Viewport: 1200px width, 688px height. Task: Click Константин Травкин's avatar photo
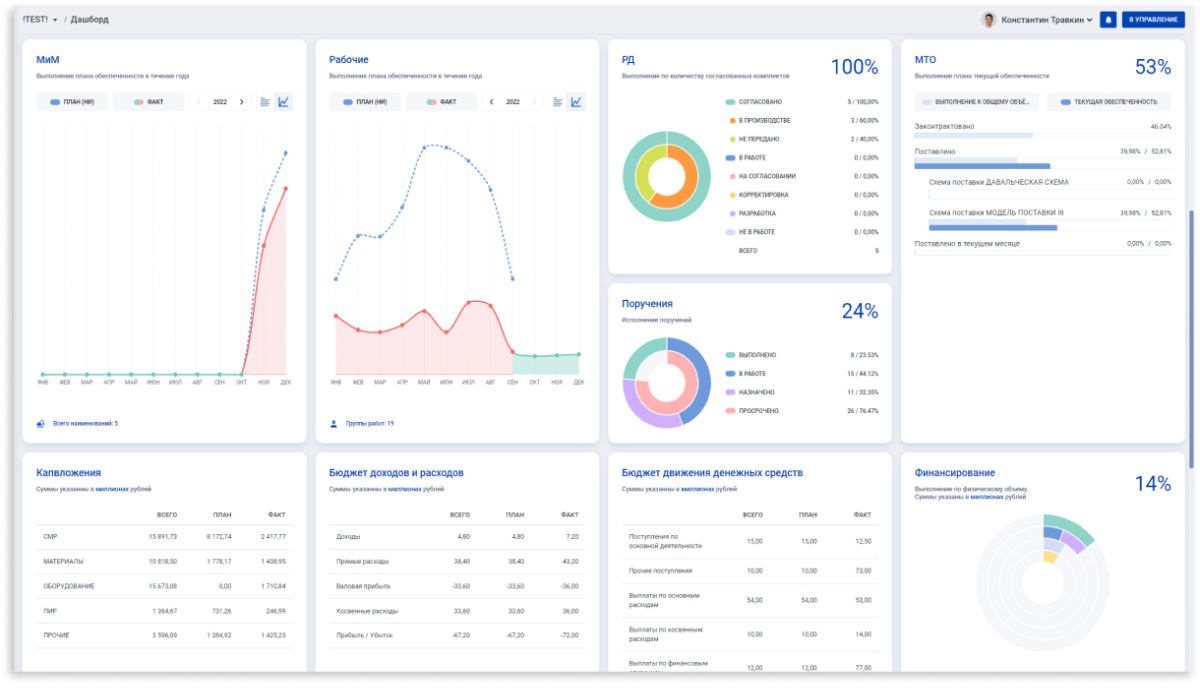click(x=989, y=20)
